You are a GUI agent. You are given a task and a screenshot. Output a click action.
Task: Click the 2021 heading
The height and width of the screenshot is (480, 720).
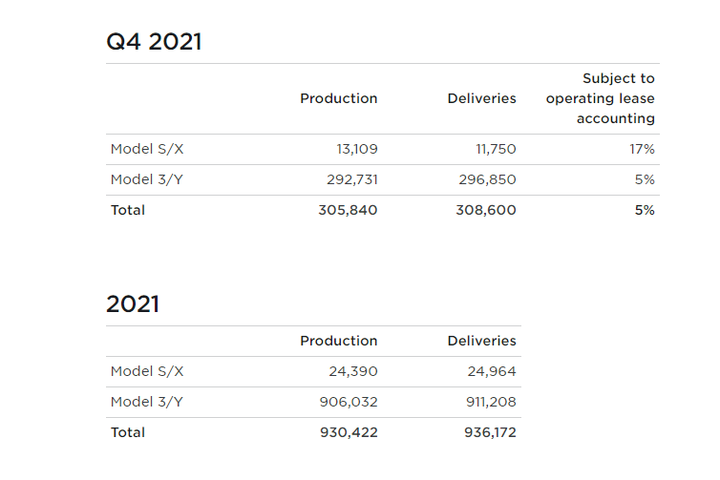coord(133,304)
